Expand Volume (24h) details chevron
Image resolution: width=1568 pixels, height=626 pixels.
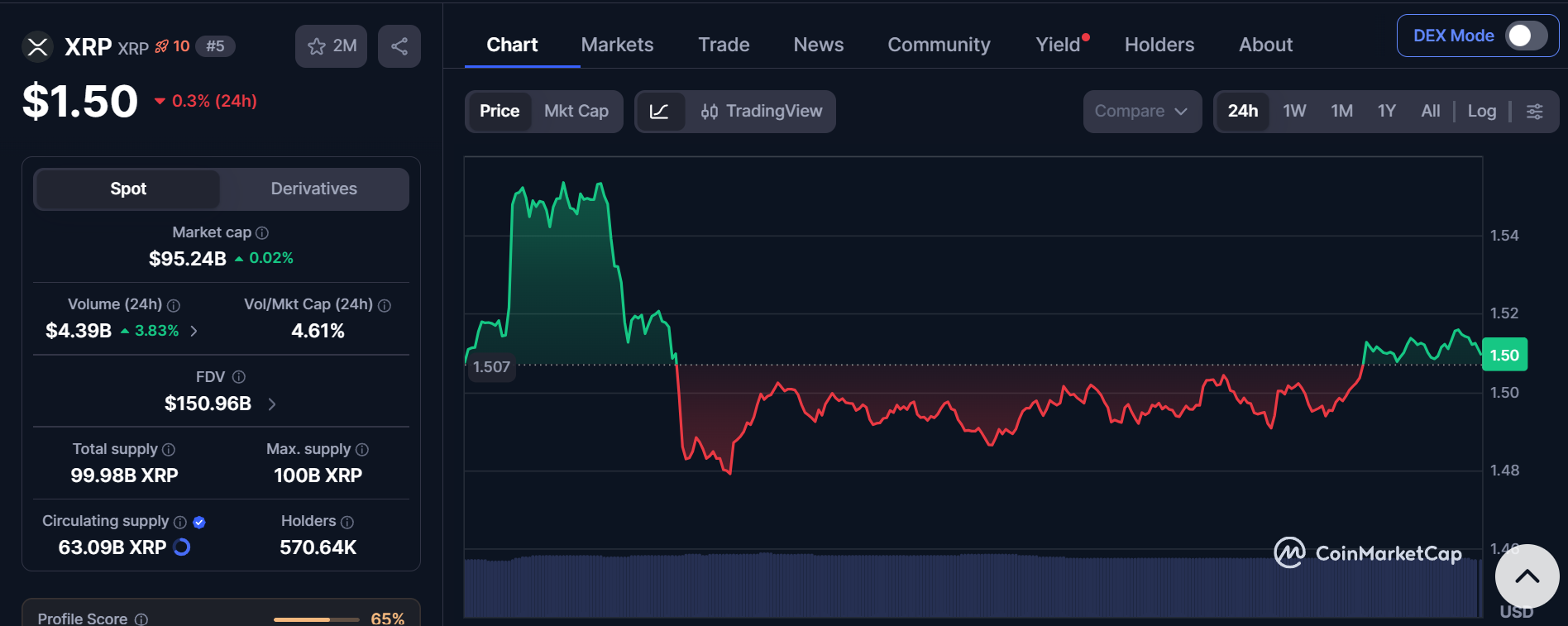point(194,331)
